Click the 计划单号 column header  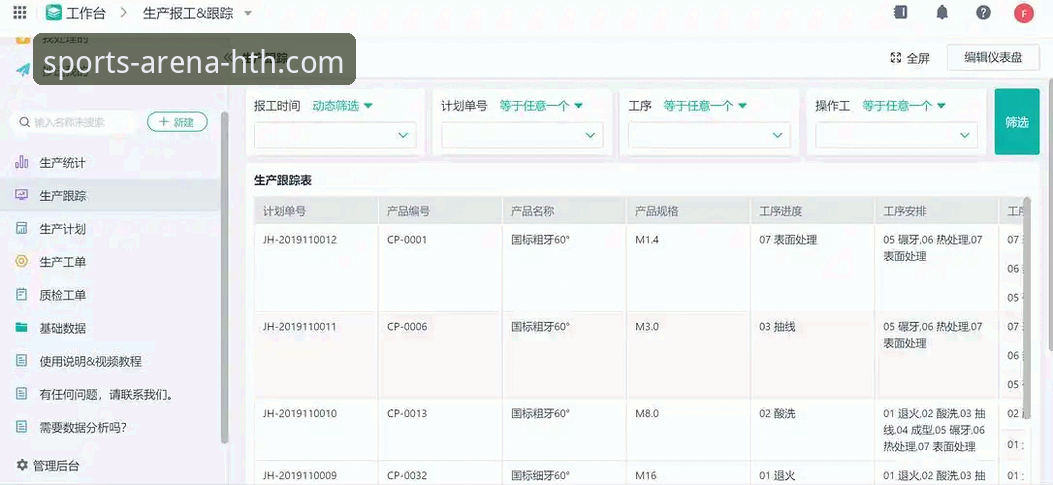pyautogui.click(x=316, y=211)
